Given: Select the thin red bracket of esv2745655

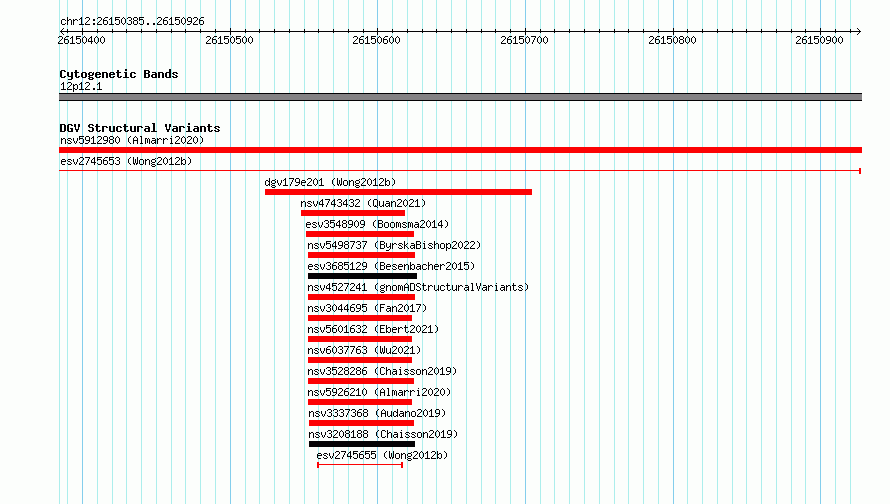Looking at the screenshot, I should point(360,465).
